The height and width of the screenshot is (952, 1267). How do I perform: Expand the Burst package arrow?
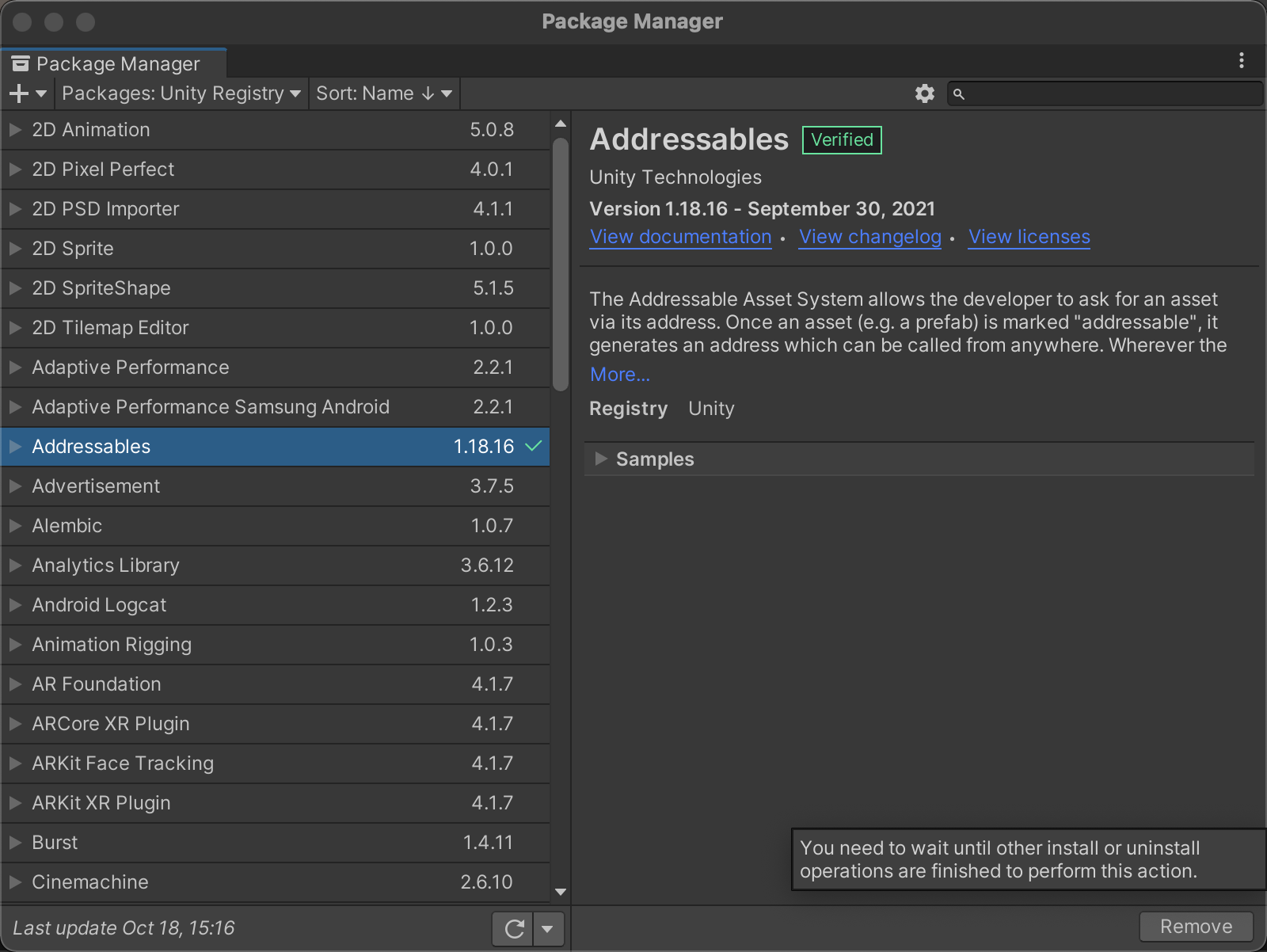(15, 843)
